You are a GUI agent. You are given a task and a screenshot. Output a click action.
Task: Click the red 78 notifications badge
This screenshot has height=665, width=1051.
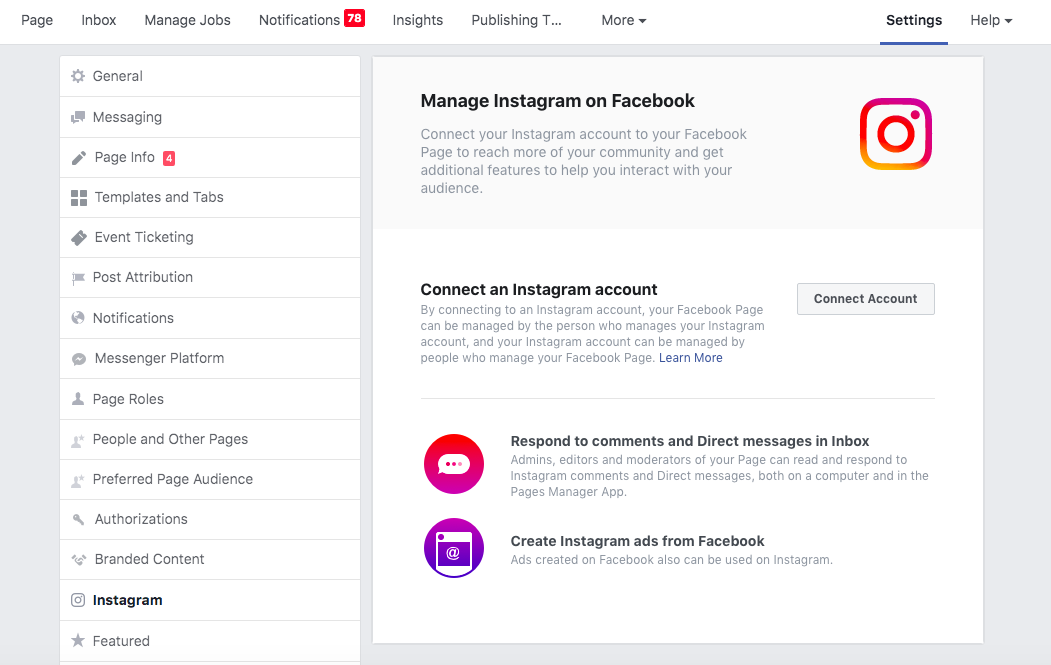click(x=355, y=18)
